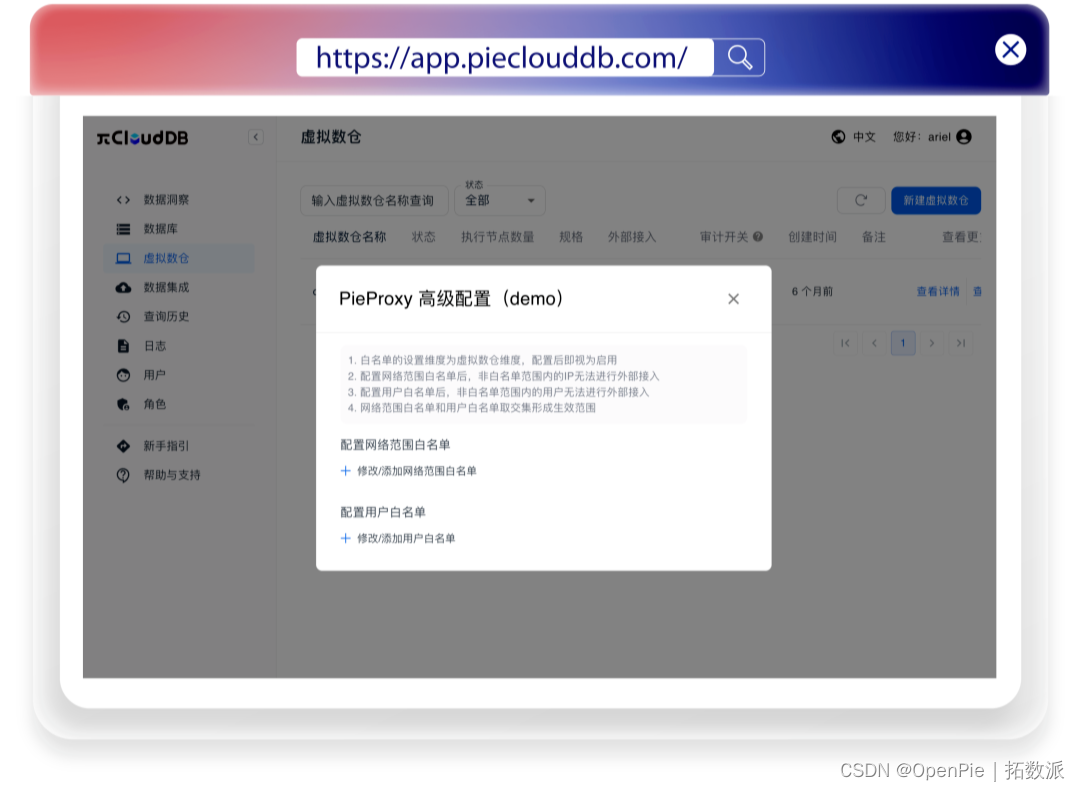This screenshot has height=791, width=1080.
Task: Click the 数据库 database list icon
Action: point(123,229)
